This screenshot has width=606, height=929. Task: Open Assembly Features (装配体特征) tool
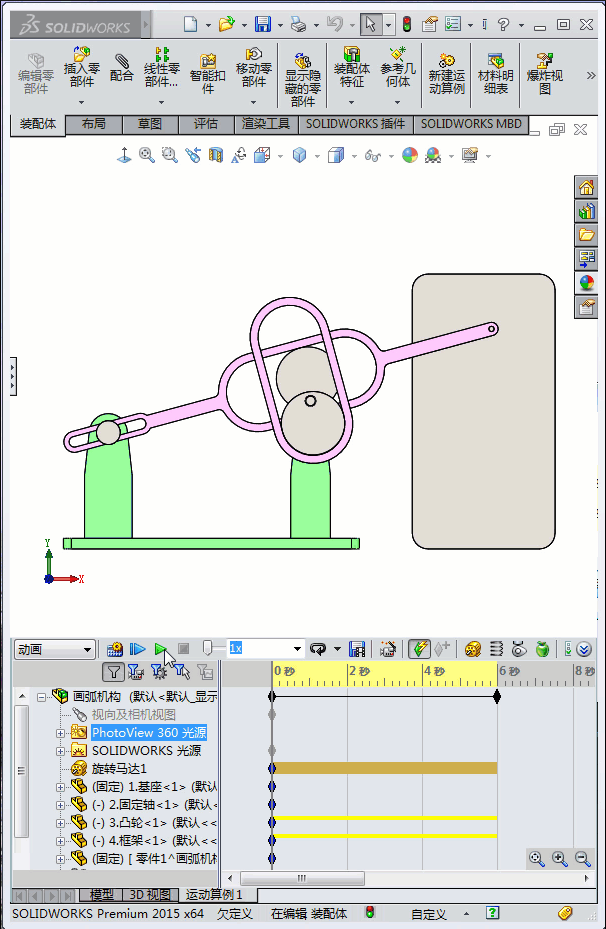pos(352,67)
